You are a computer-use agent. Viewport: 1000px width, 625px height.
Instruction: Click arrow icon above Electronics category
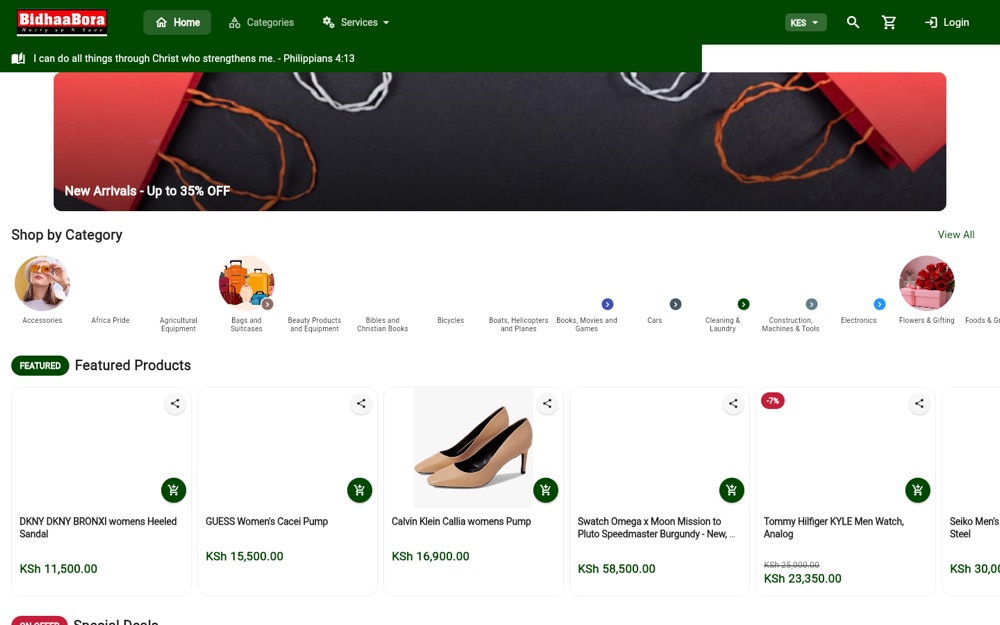tap(879, 304)
